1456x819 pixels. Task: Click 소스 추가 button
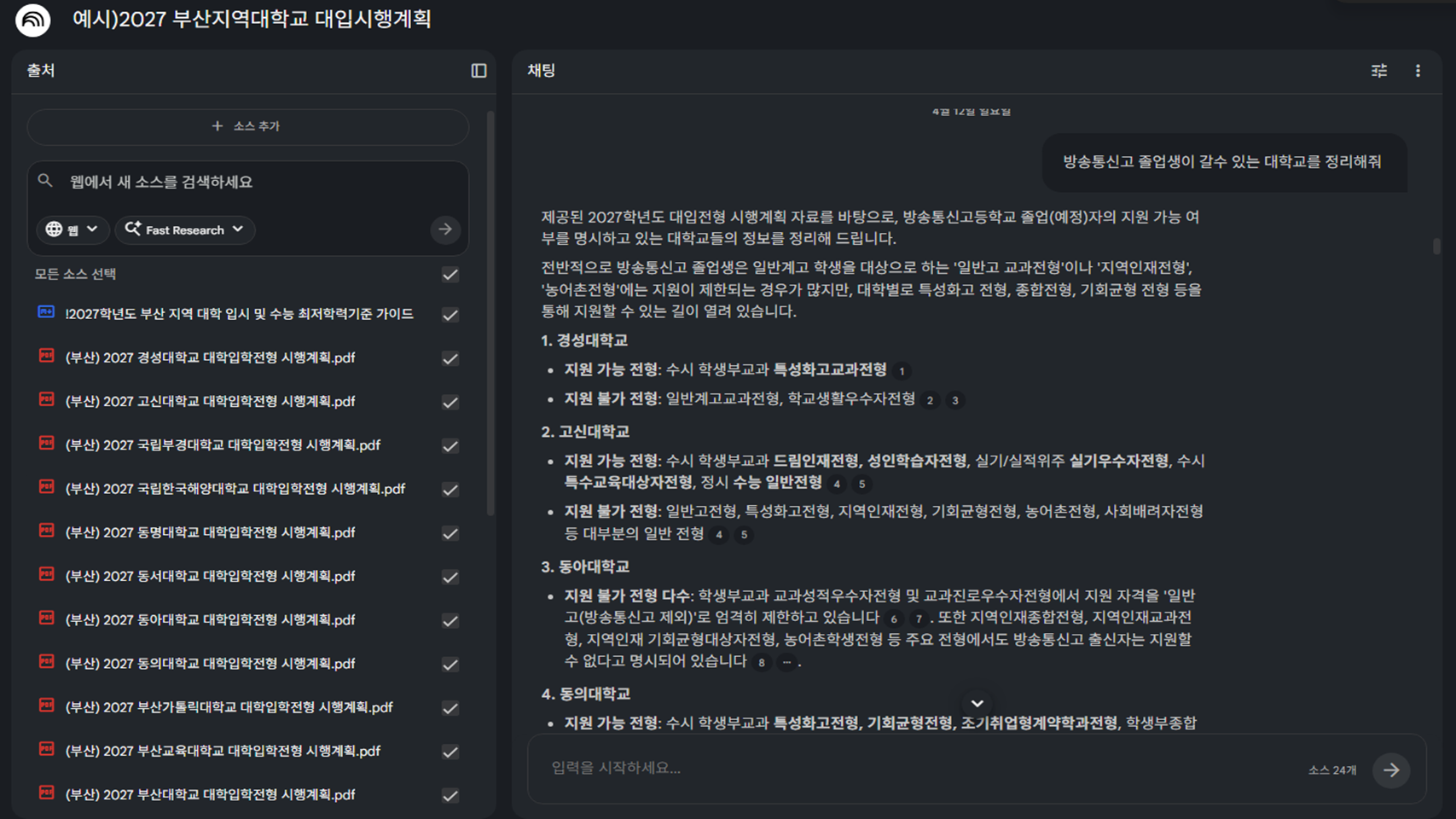[x=247, y=126]
